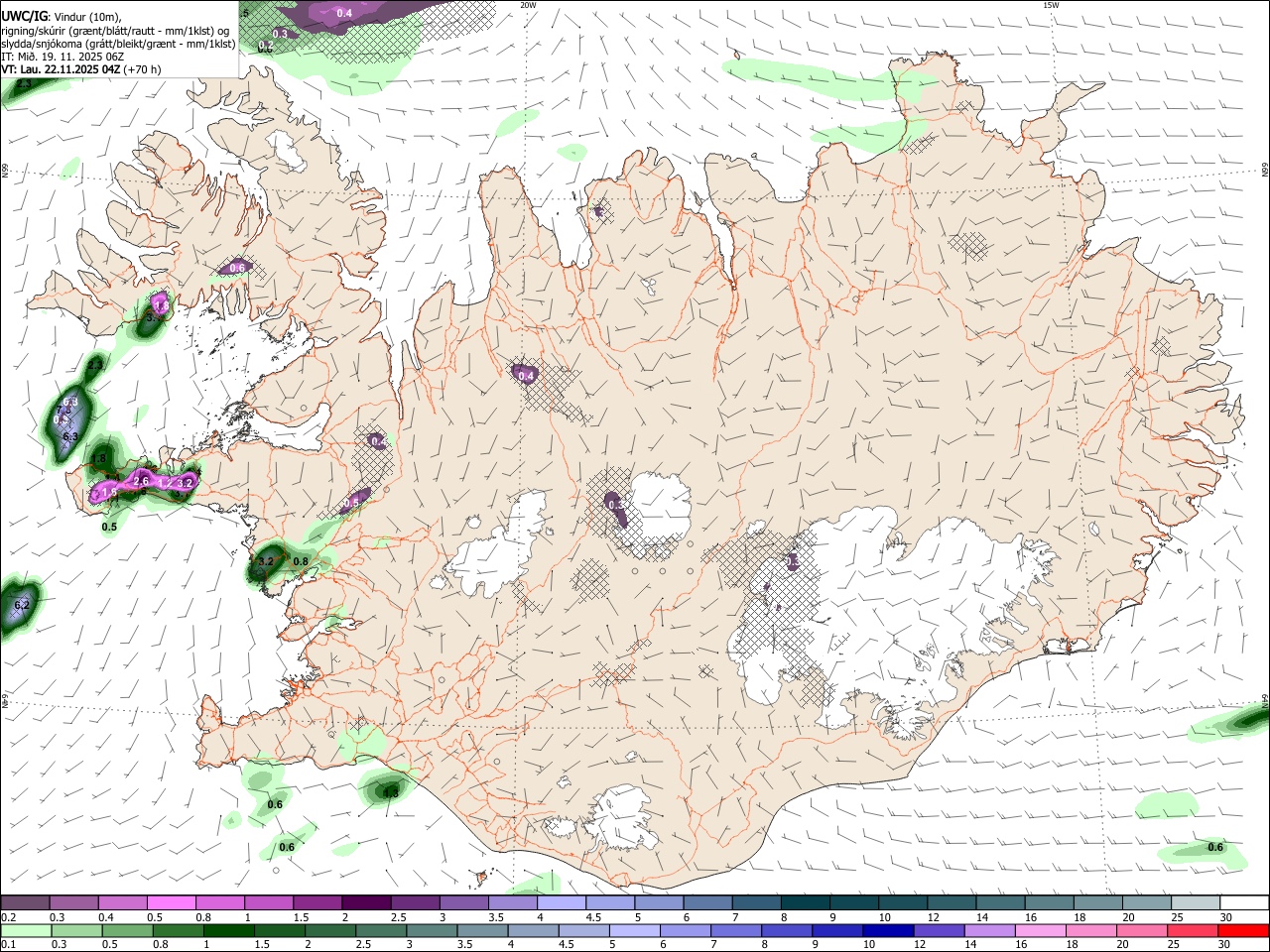Viewport: 1270px width, 952px height.
Task: Click the '0.8' value beside the 3.2 green cell
Action: click(x=301, y=561)
